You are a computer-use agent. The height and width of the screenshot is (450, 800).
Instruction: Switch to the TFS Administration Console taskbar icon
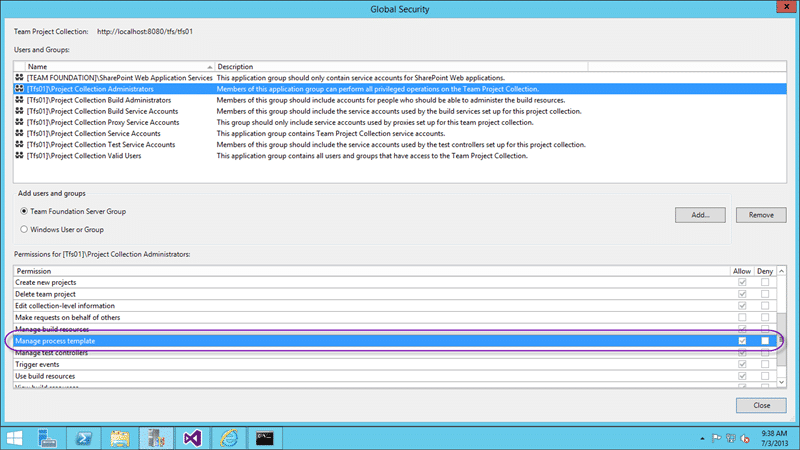pos(156,438)
